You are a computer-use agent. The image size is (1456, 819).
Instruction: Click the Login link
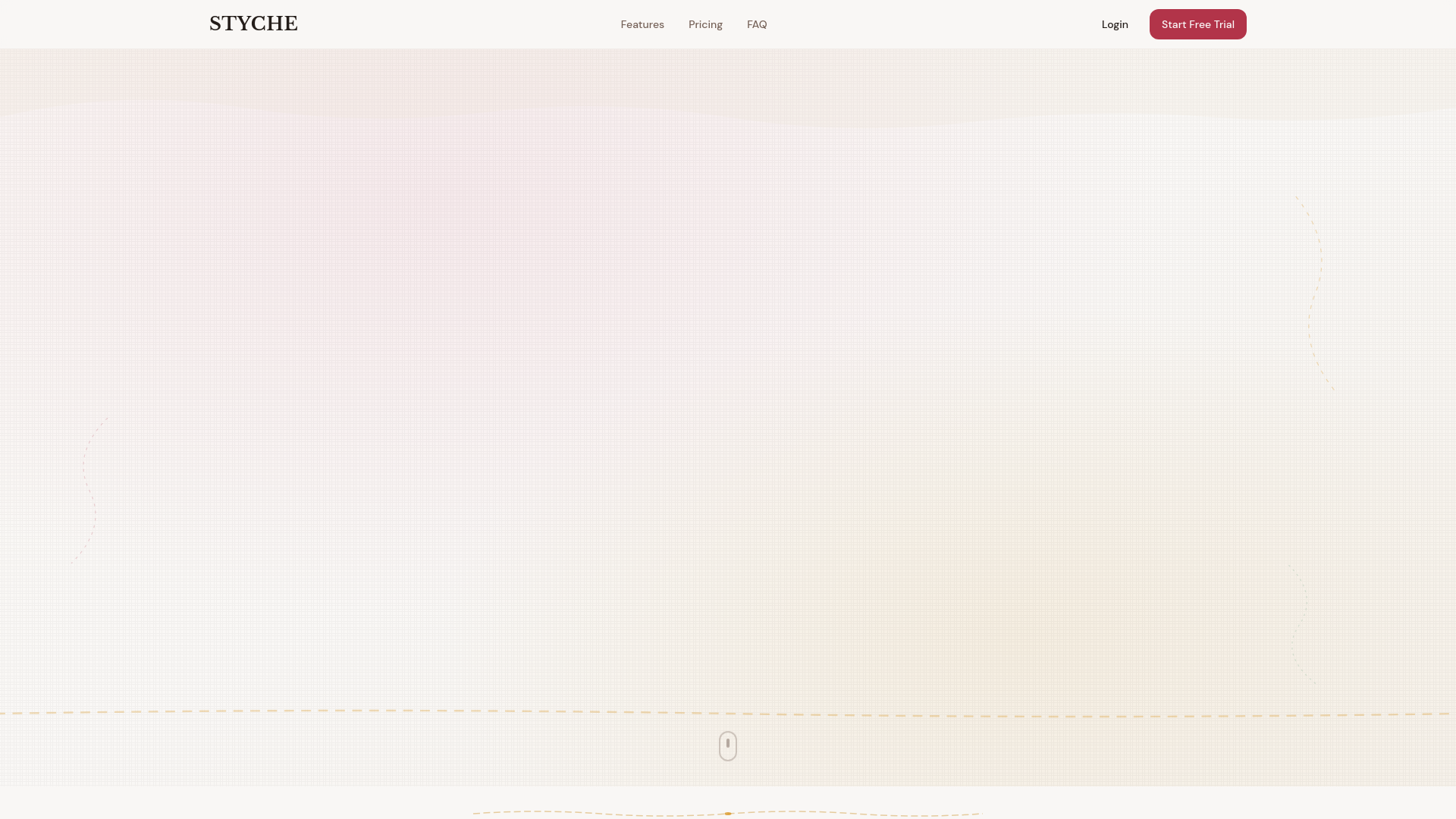(1115, 24)
